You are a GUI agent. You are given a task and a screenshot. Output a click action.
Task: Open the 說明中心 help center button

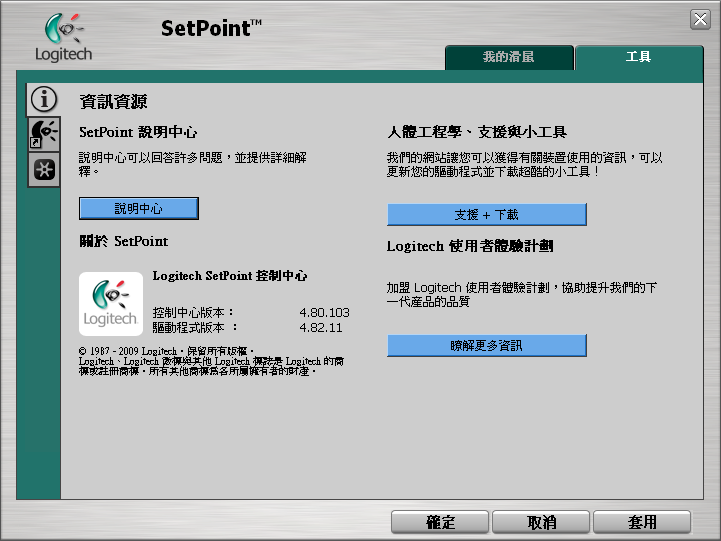tap(139, 209)
